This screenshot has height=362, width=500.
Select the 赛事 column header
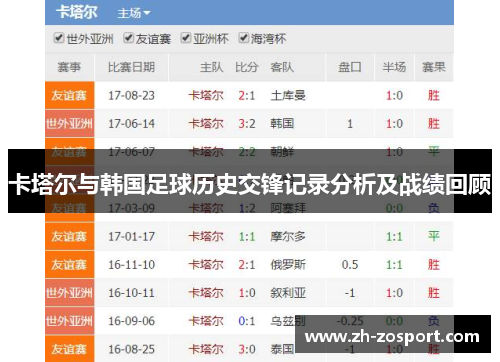tap(69, 67)
